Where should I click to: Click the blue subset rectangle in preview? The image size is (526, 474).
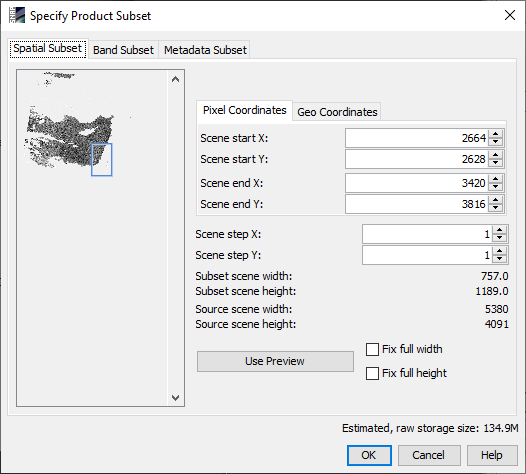tap(102, 160)
